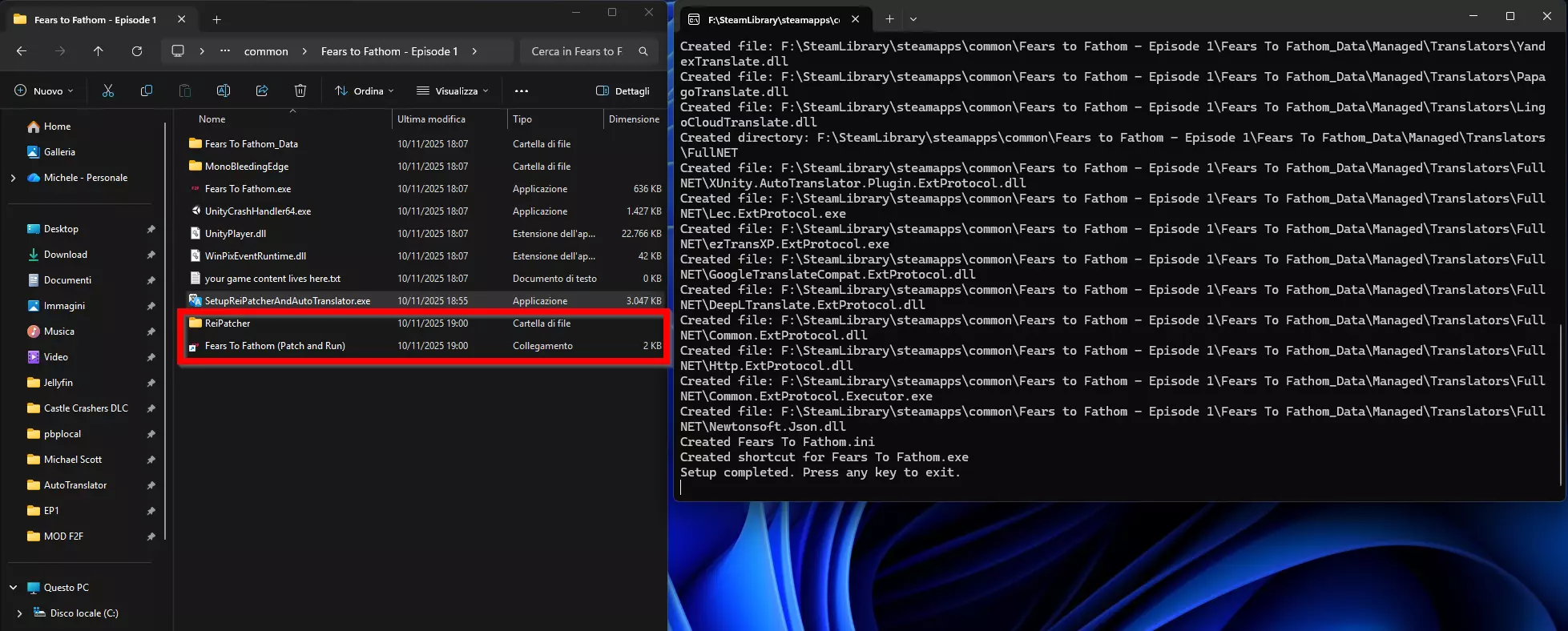Viewport: 1568px width, 631px height.
Task: Go up one folder level in Explorer
Action: click(x=99, y=51)
